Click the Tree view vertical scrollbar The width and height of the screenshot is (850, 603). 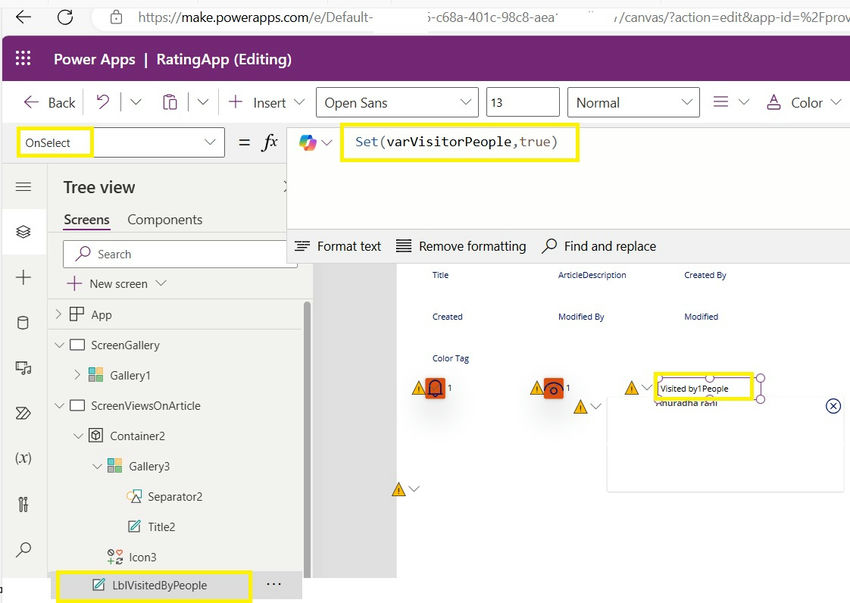click(307, 439)
